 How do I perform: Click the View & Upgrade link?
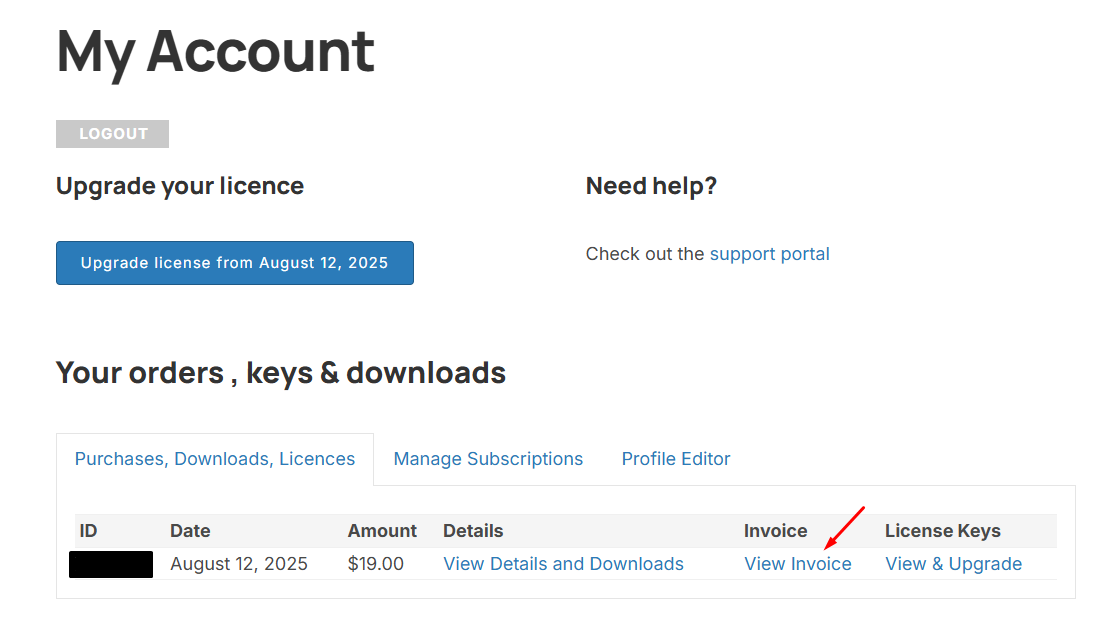953,563
